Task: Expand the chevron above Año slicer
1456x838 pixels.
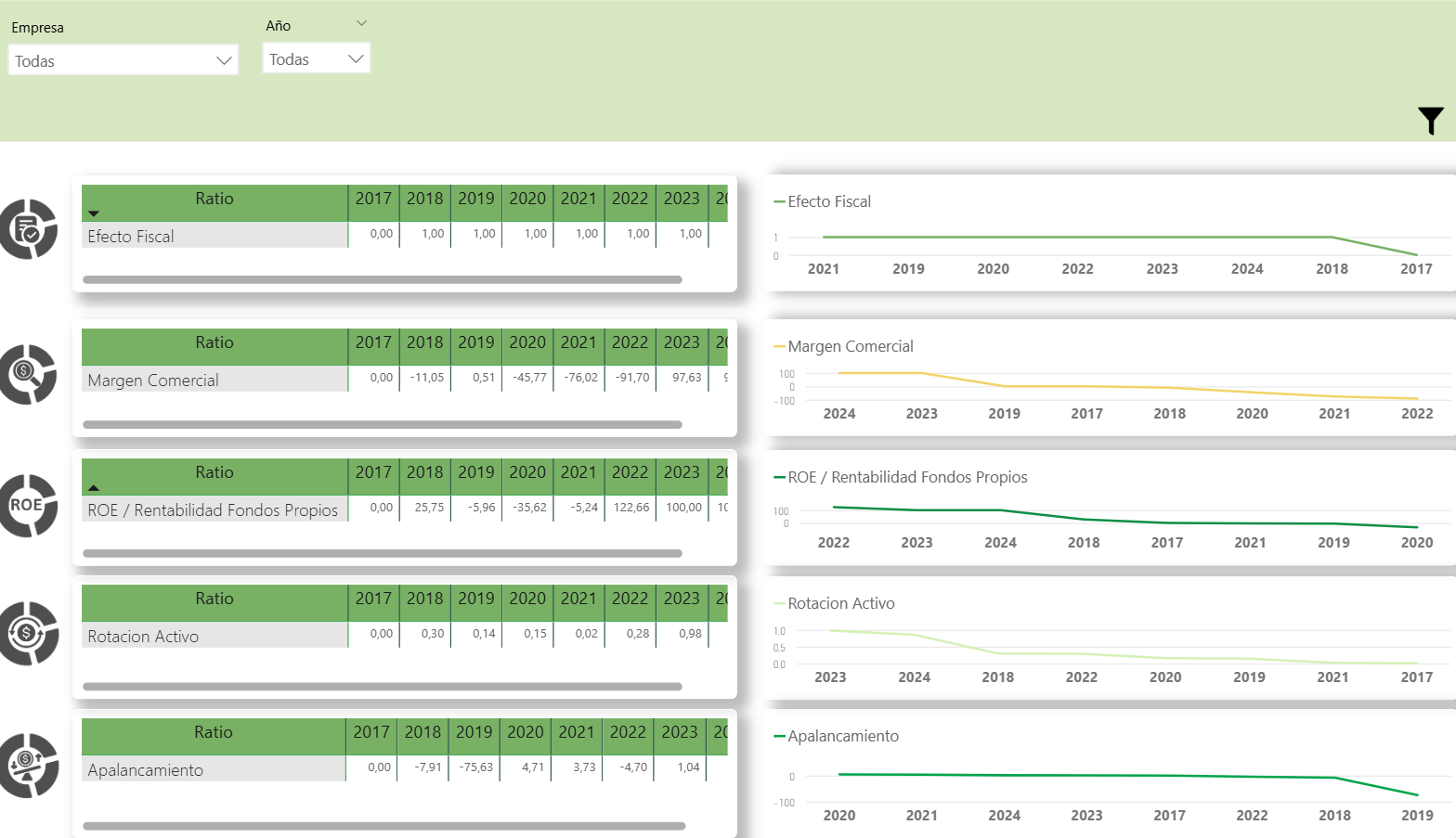Action: pyautogui.click(x=362, y=23)
